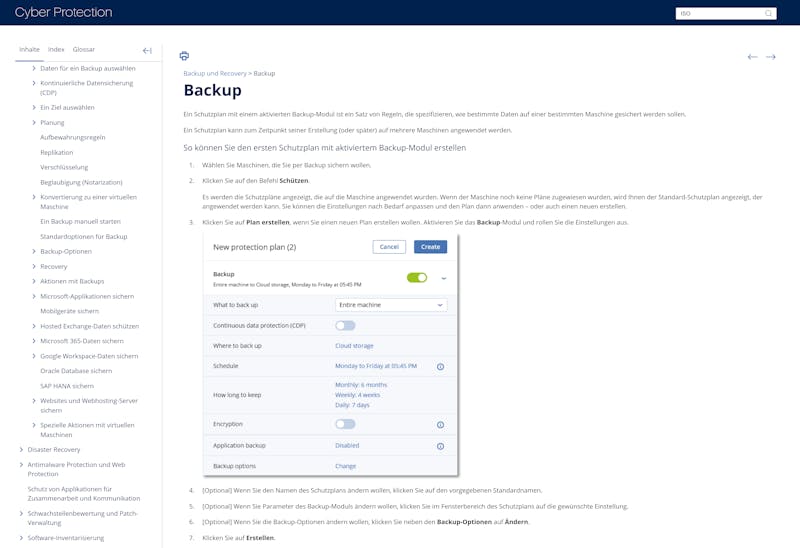This screenshot has height=548, width=800.
Task: Click the search magnifier icon
Action: pyautogui.click(x=768, y=13)
